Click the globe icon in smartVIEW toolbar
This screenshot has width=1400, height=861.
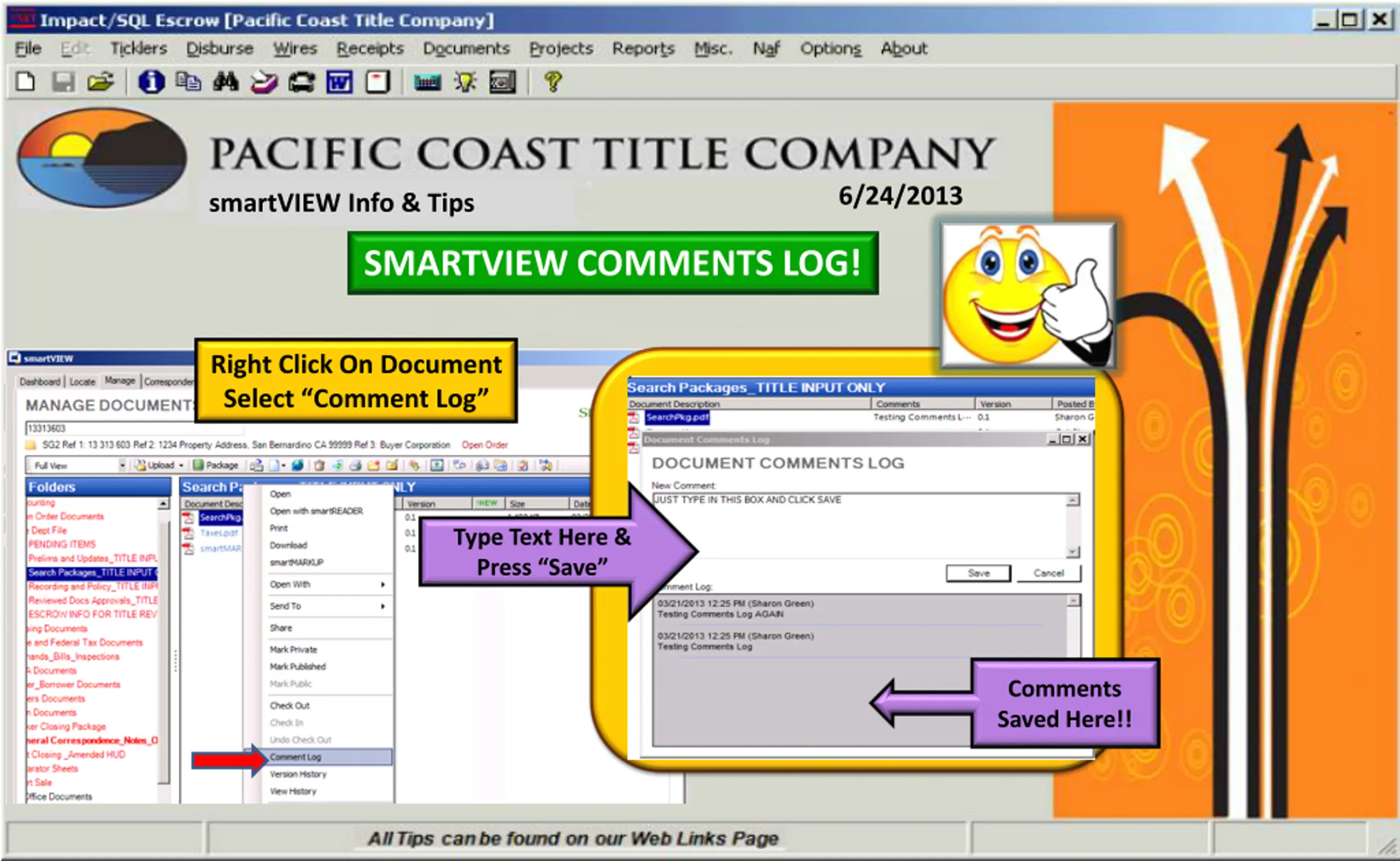(x=297, y=465)
